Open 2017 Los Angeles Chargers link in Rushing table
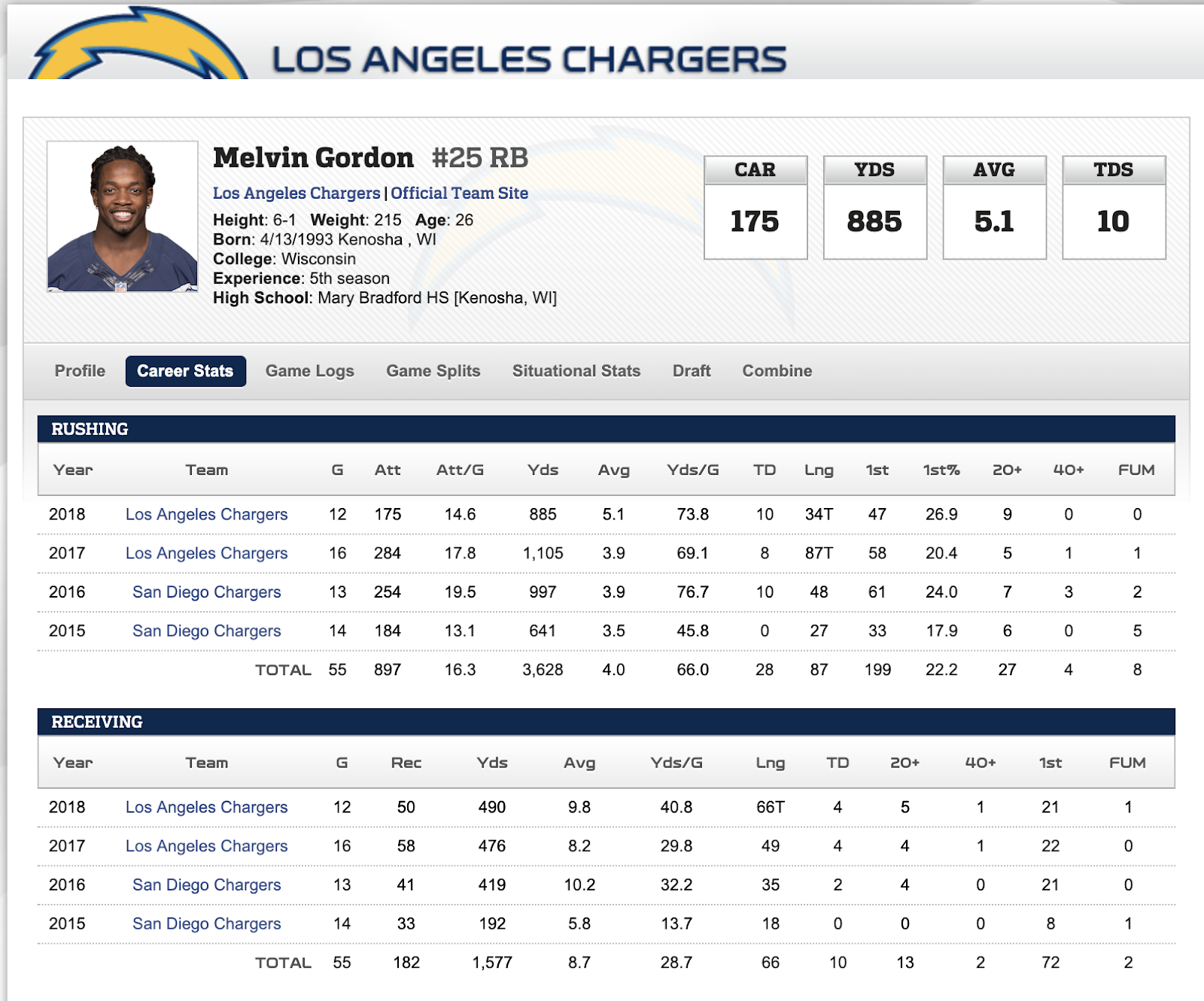Viewport: 1204px width, 1001px height. [x=207, y=554]
